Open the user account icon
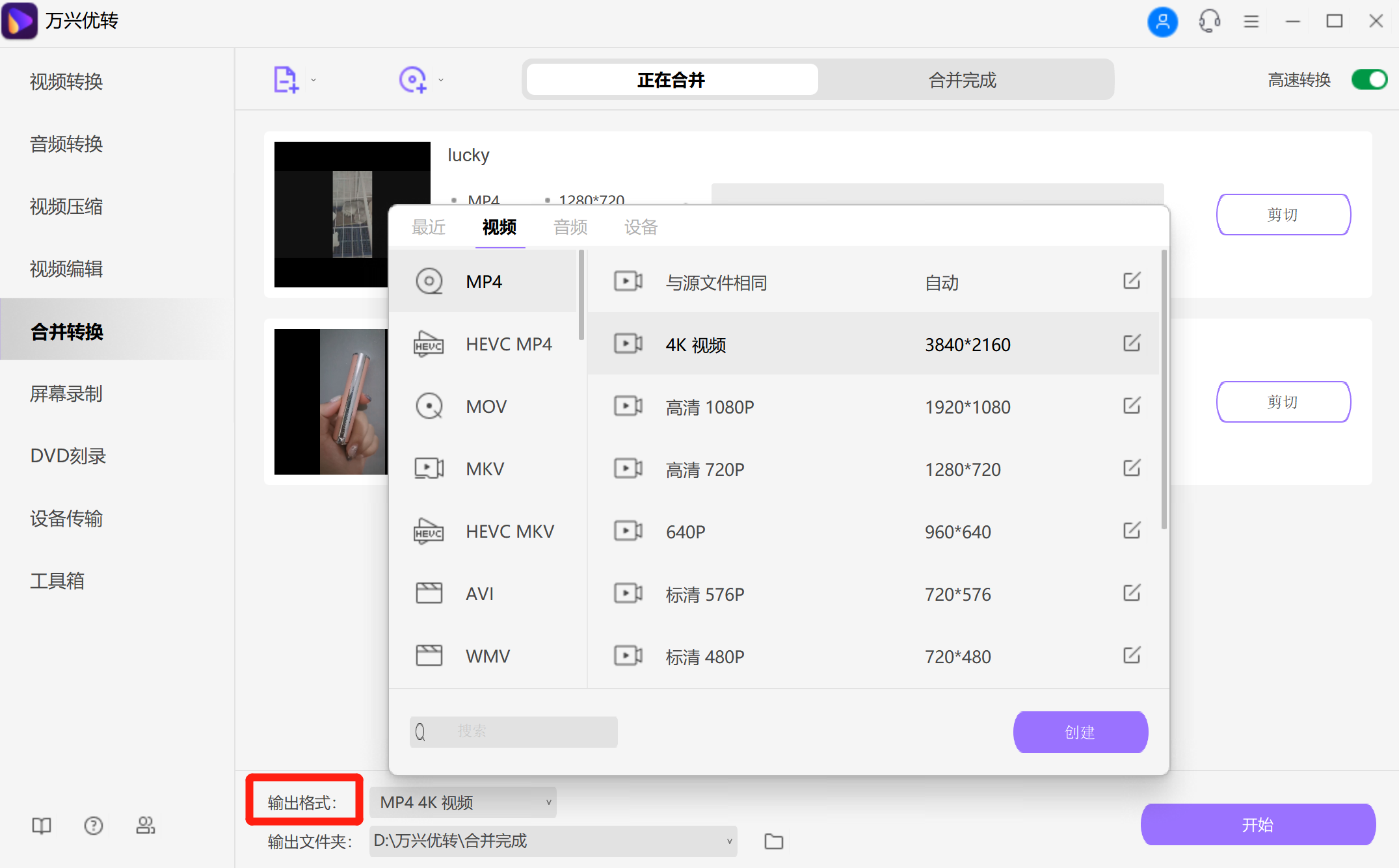Image resolution: width=1399 pixels, height=868 pixels. click(x=1163, y=21)
